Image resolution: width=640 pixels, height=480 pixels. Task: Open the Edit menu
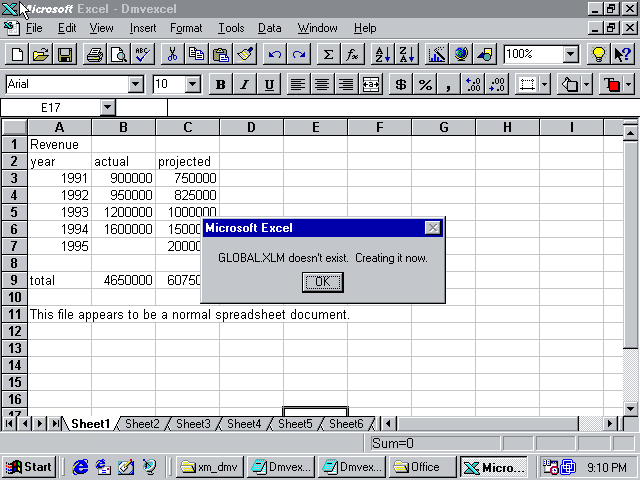tap(67, 28)
